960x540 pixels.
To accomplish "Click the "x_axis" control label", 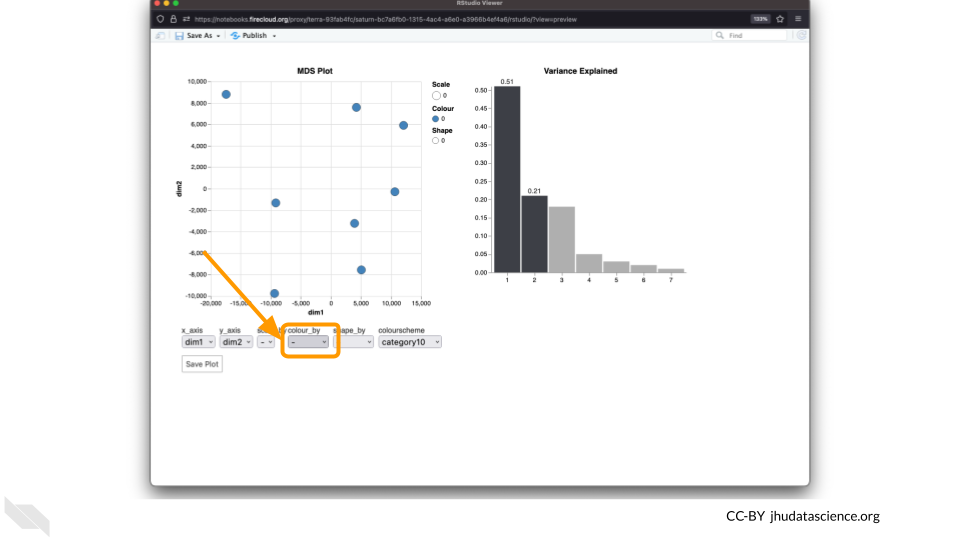I will 192,331.
